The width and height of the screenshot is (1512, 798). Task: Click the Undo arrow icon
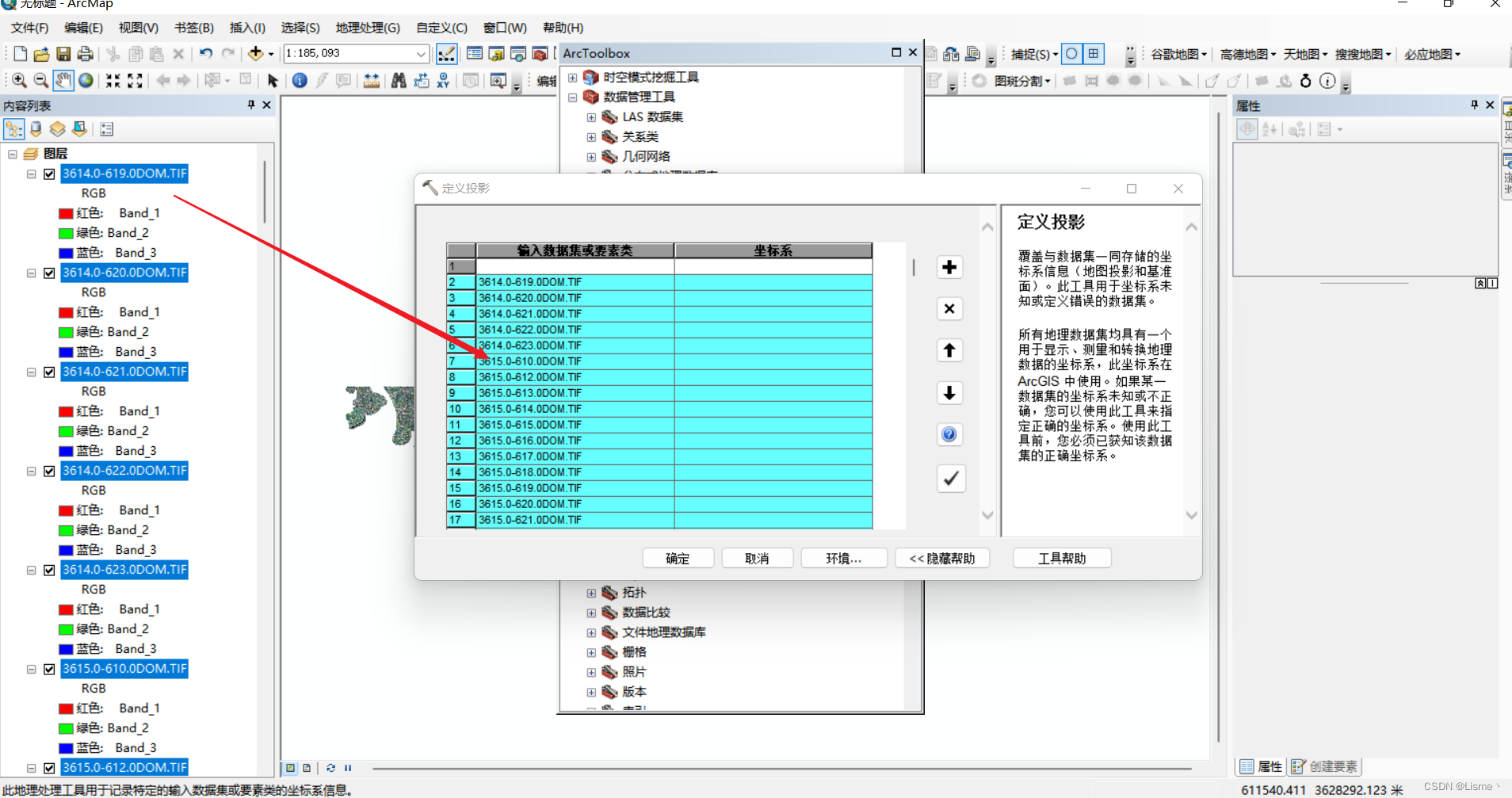(x=206, y=54)
